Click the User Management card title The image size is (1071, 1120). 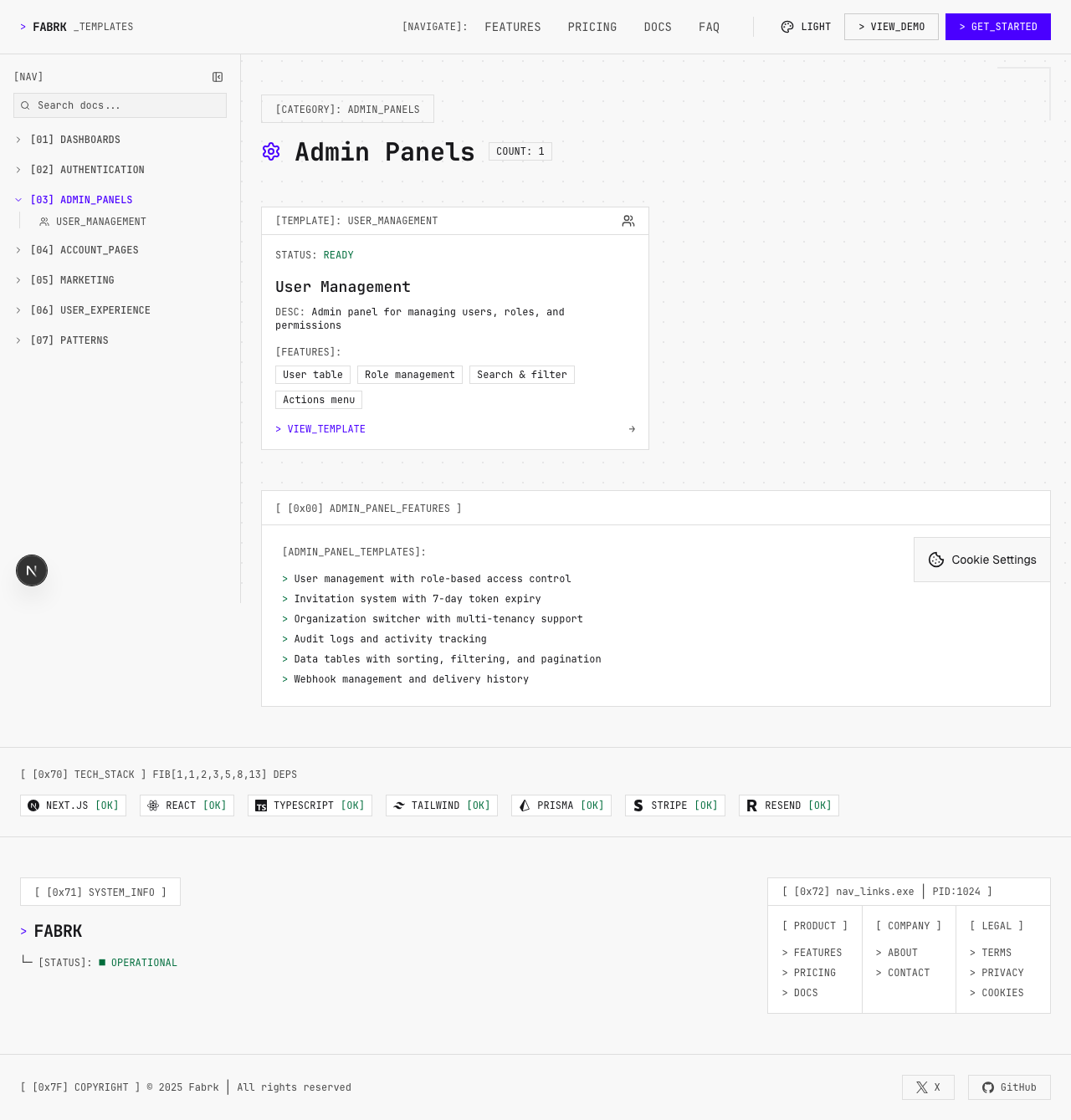point(343,287)
